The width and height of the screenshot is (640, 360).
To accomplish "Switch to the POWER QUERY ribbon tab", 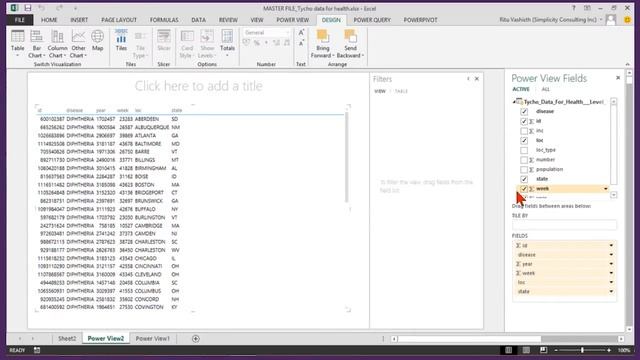I will click(372, 20).
